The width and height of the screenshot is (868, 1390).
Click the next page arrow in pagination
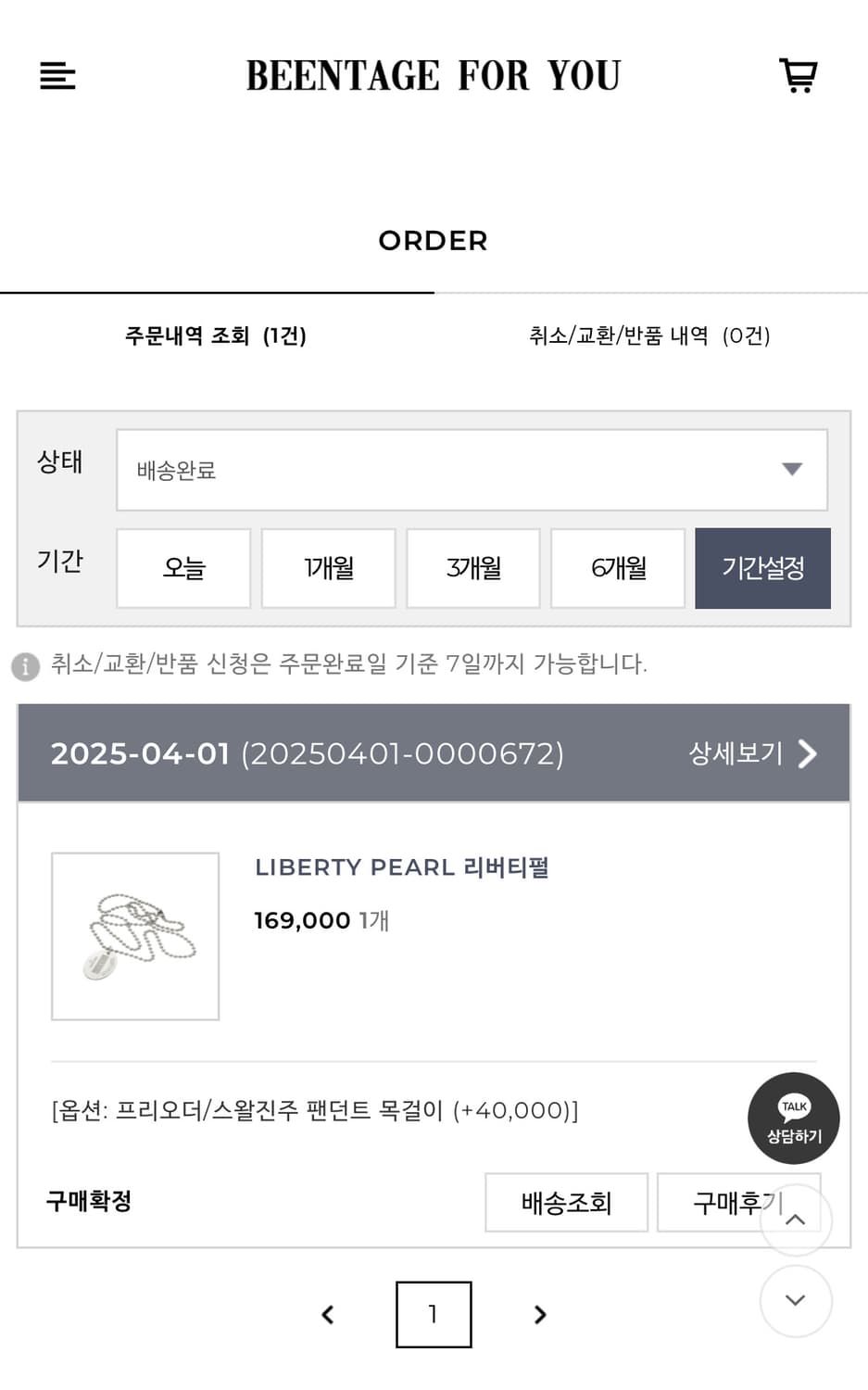[540, 1315]
